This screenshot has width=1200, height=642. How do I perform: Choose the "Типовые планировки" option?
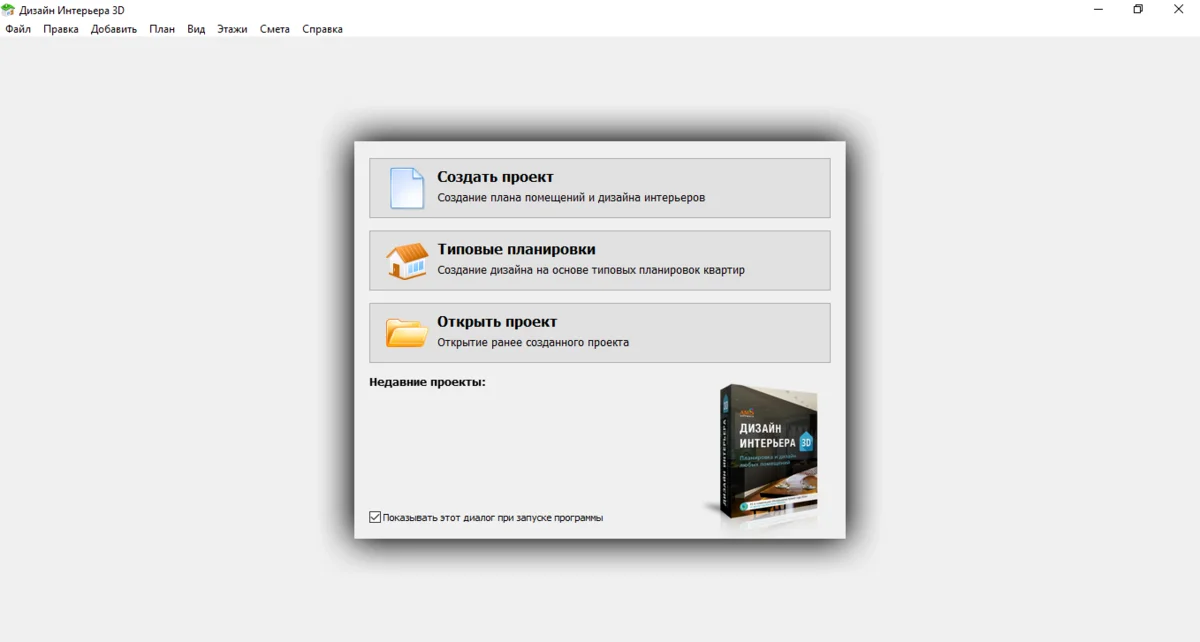(x=516, y=250)
